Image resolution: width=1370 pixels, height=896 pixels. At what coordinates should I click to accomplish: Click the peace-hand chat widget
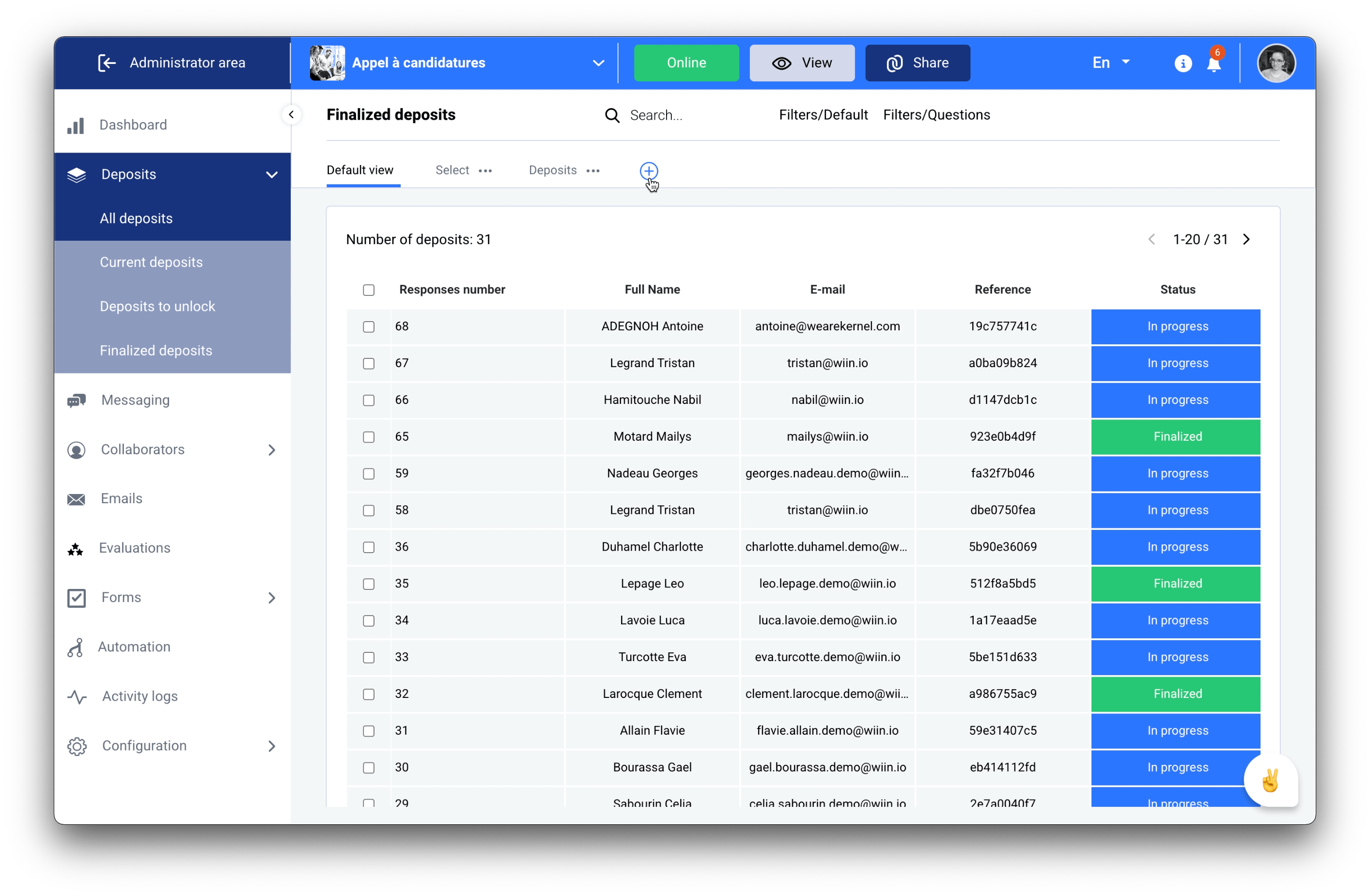1270,781
